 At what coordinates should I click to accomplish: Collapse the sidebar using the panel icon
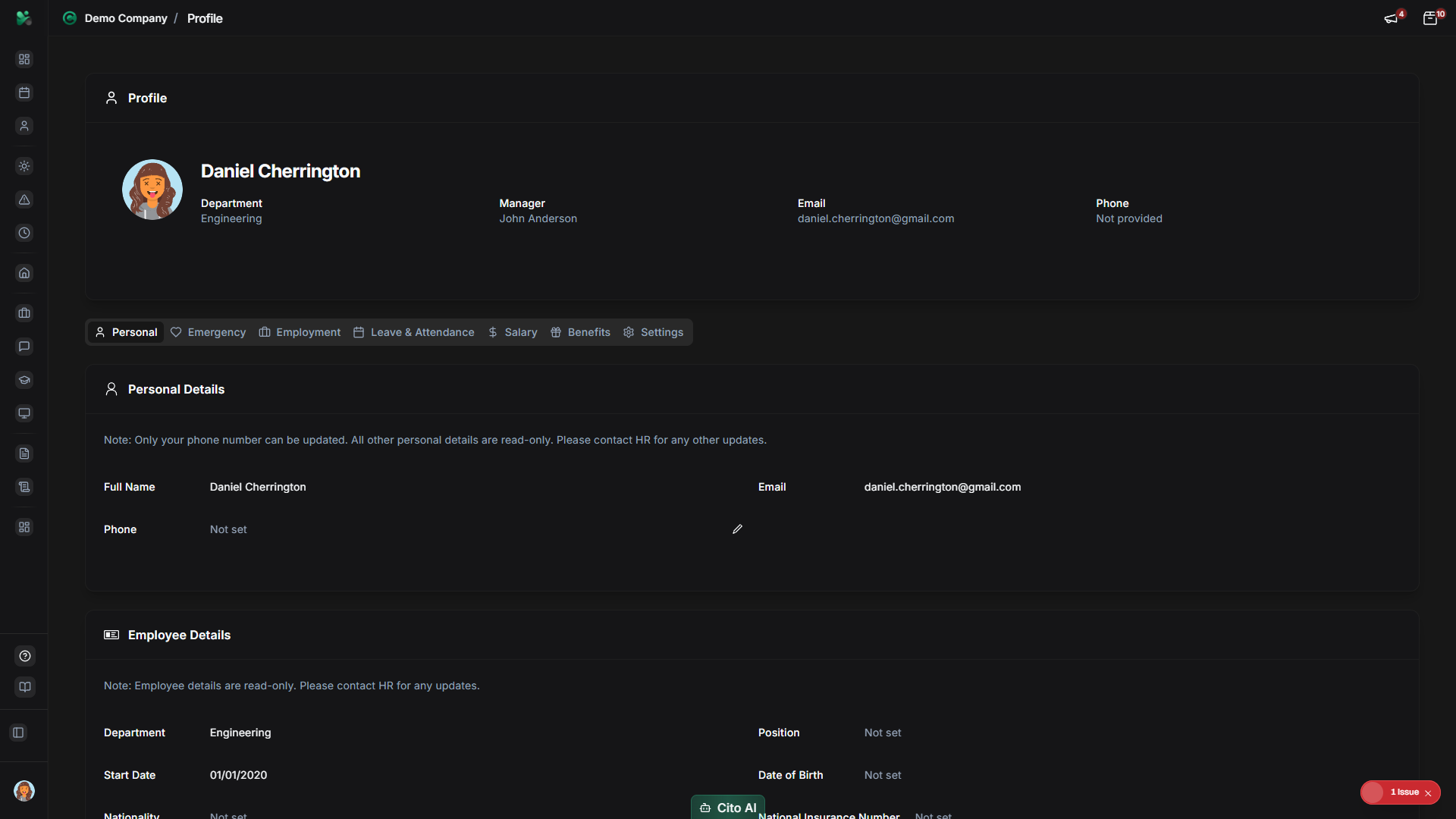pos(18,733)
